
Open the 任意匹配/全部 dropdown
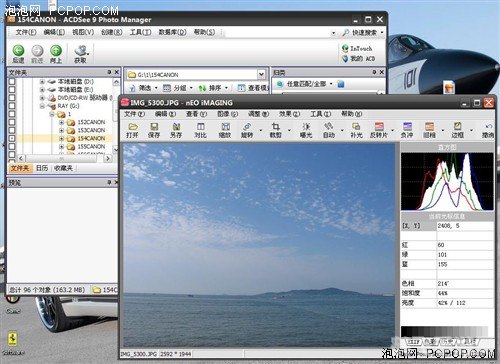click(x=331, y=84)
